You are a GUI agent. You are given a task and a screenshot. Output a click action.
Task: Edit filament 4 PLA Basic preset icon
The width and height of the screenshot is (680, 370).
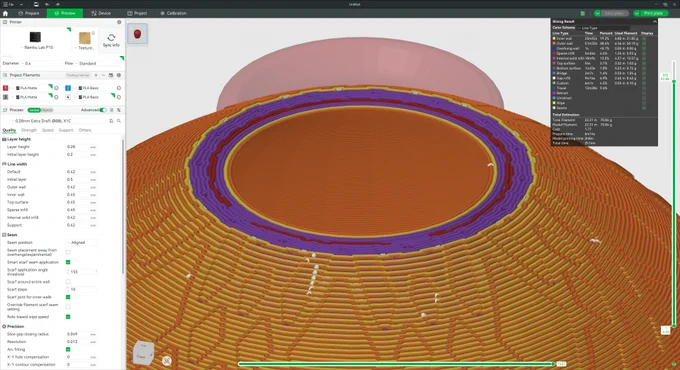click(x=118, y=97)
